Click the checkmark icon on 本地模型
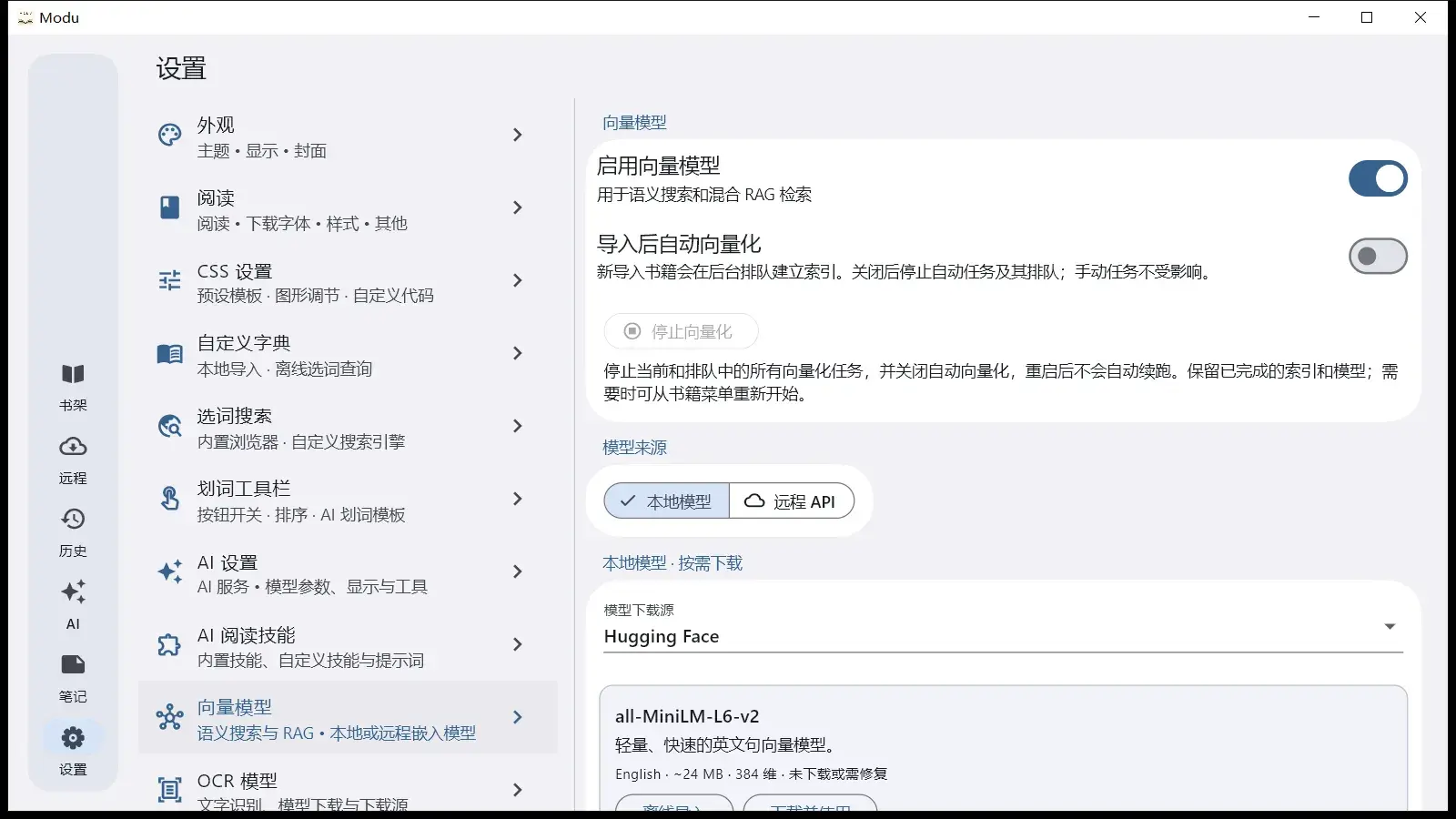This screenshot has width=1456, height=819. [x=628, y=500]
